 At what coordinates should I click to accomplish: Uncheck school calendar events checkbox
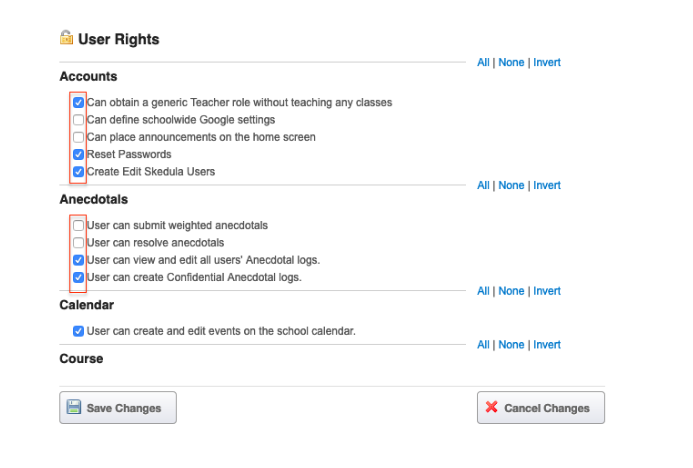[78, 331]
